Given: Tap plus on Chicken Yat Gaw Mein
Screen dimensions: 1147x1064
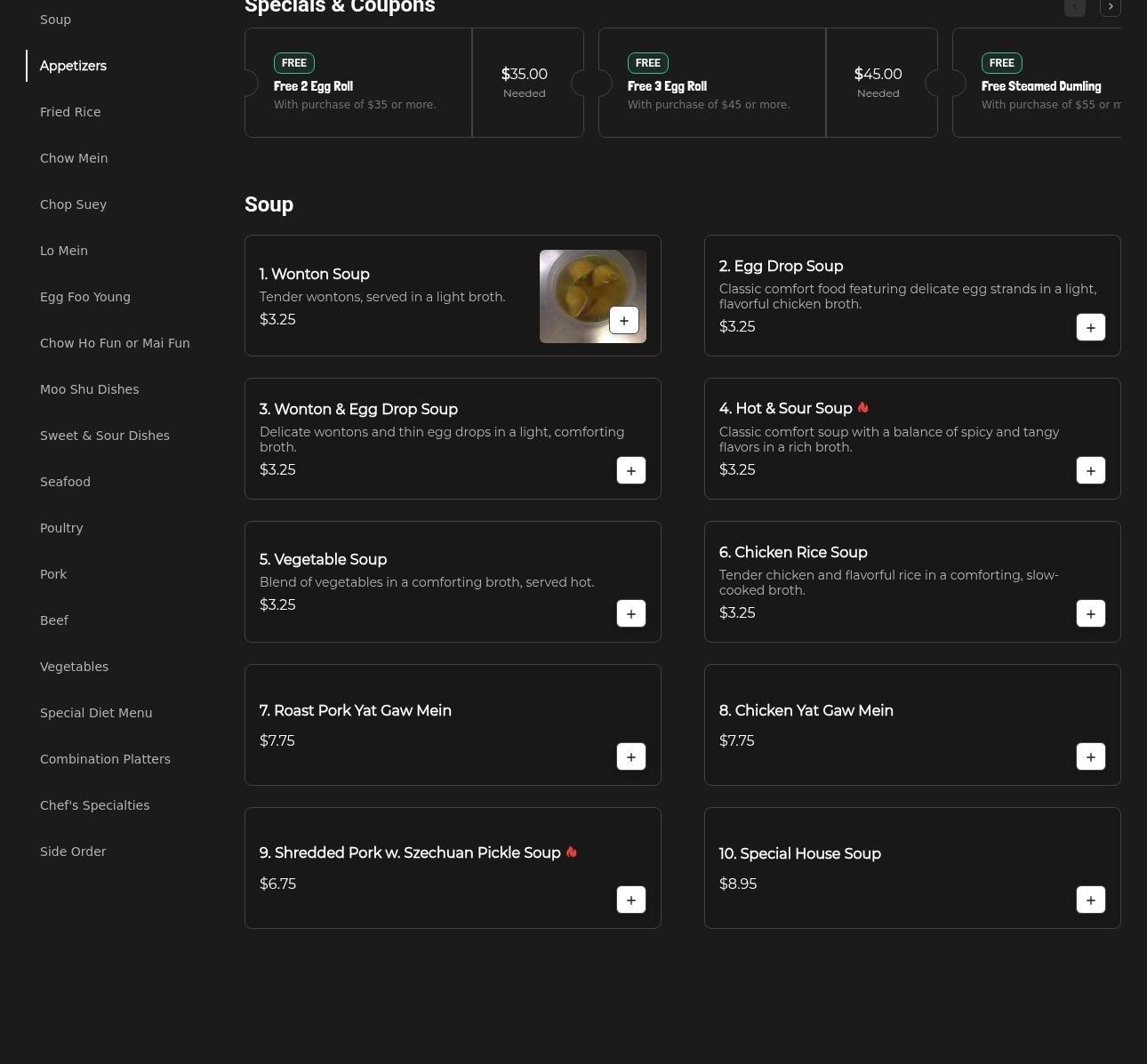Looking at the screenshot, I should coord(1090,756).
